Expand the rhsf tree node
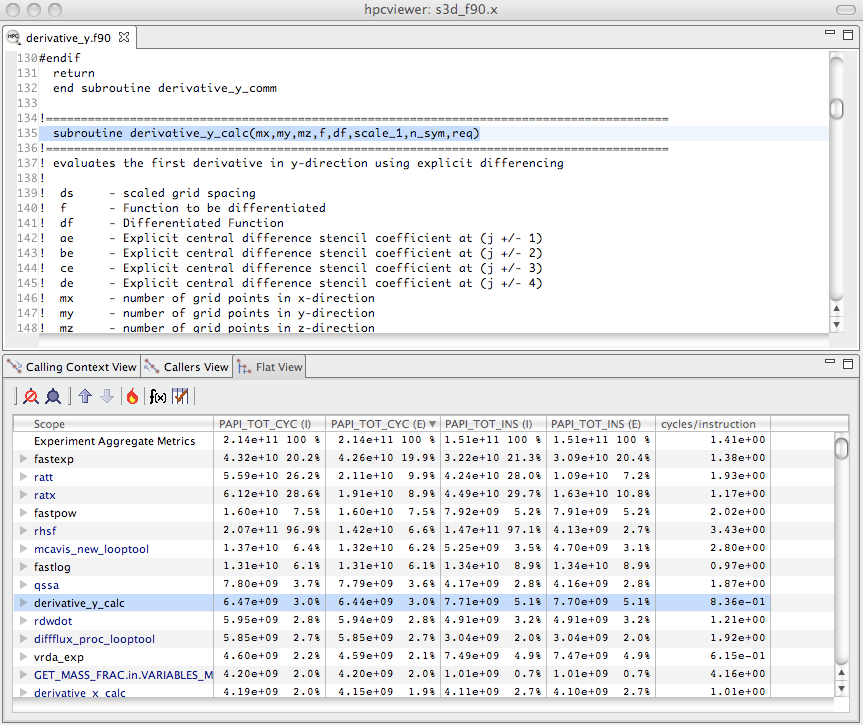 click(24, 531)
